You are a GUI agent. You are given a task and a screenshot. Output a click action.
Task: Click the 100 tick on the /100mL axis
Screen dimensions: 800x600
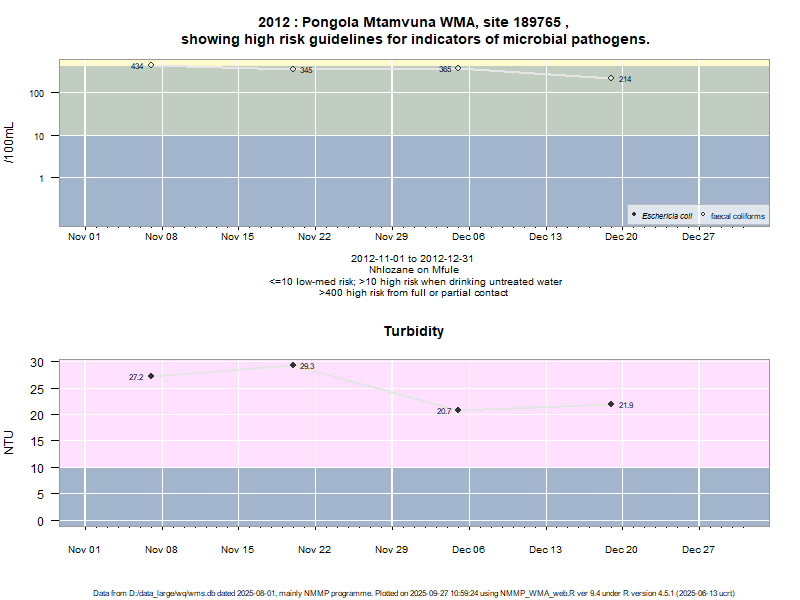point(41,93)
